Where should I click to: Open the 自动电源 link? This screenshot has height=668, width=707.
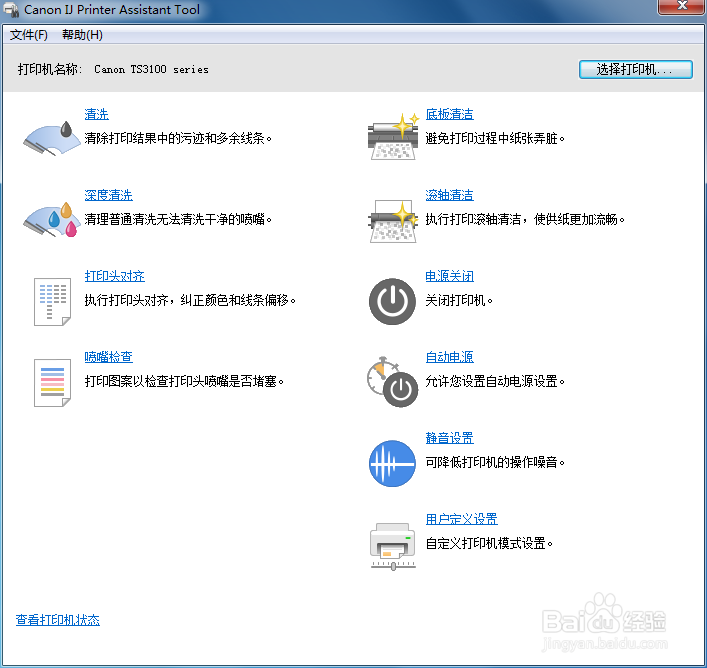coord(450,357)
